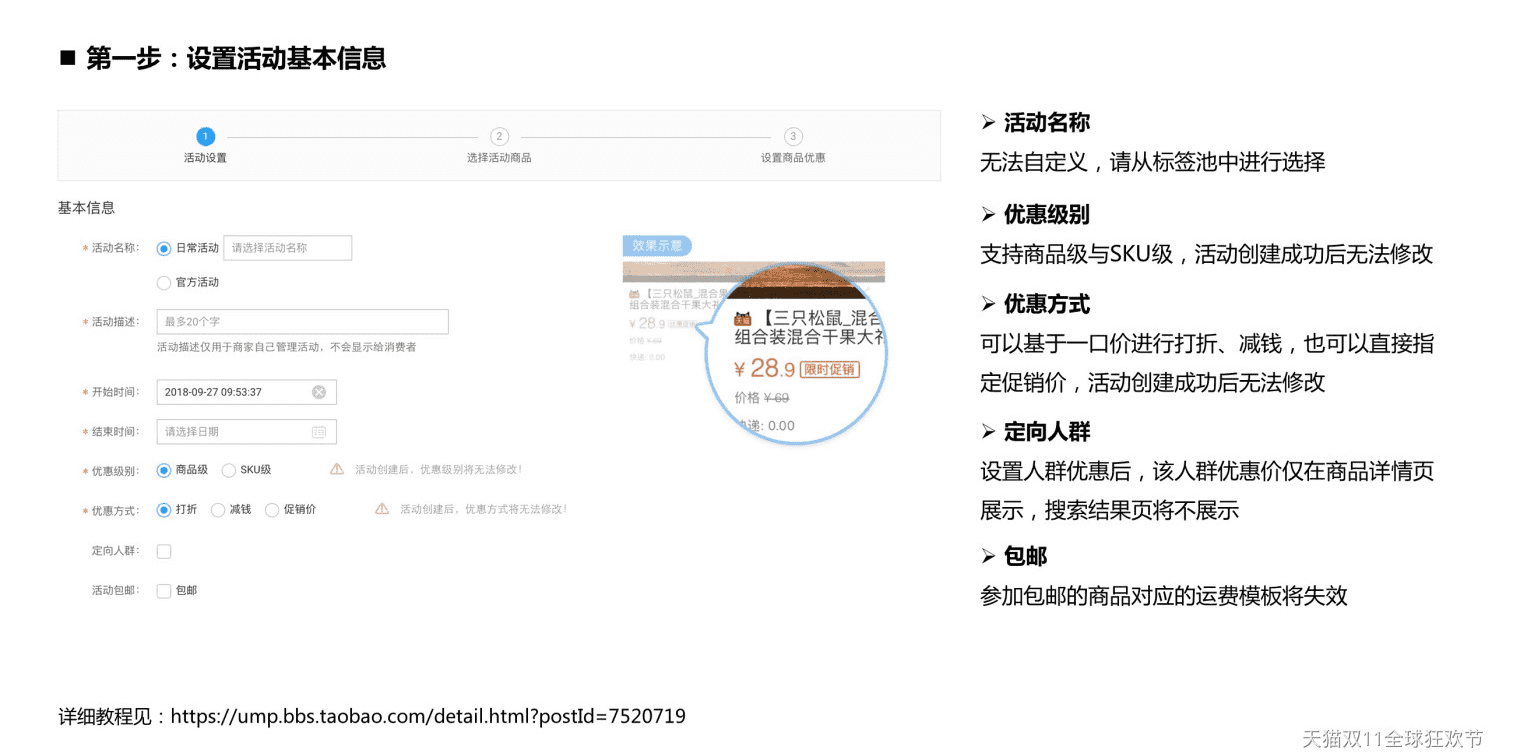Clear the start time with the X icon

click(319, 392)
